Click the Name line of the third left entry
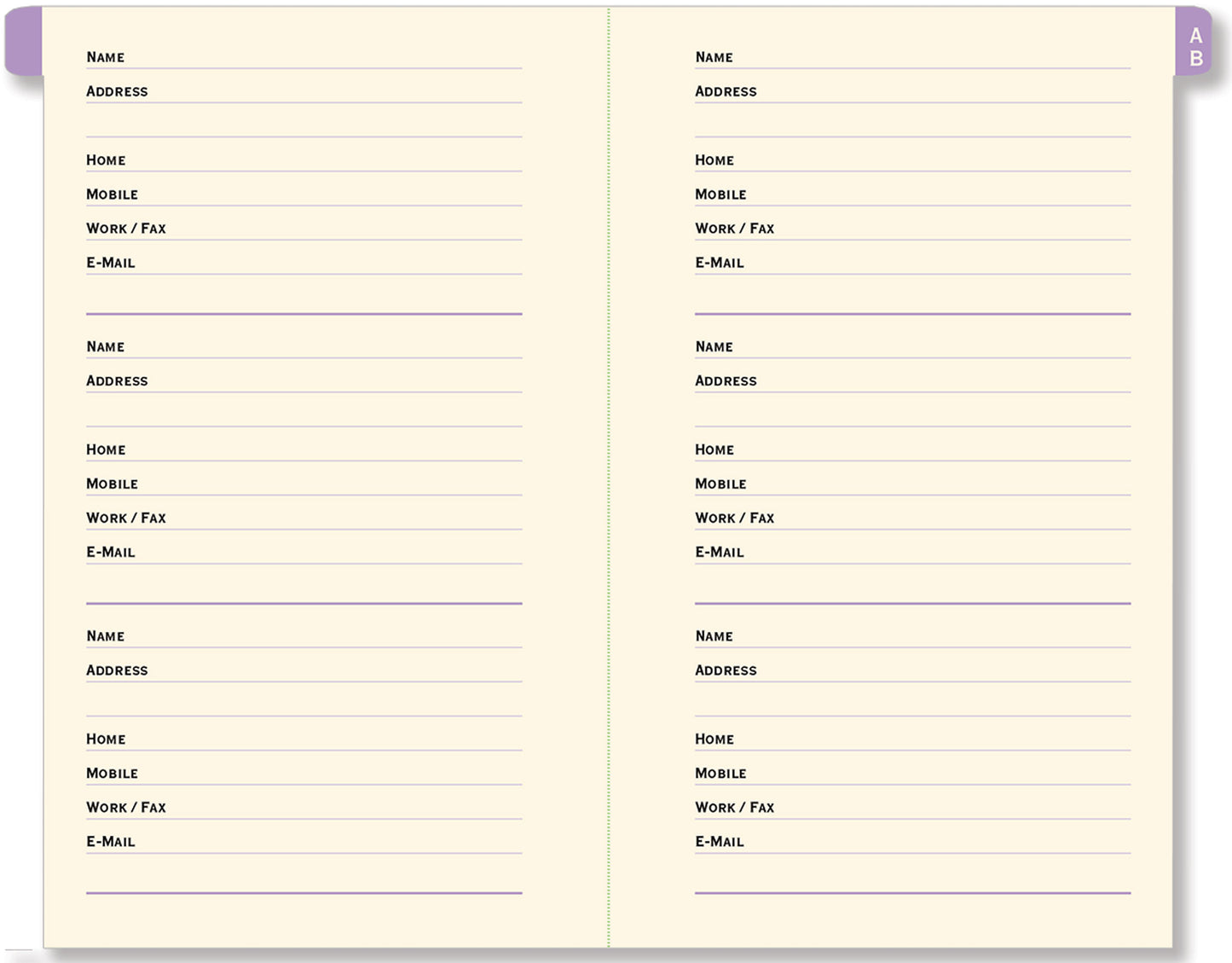The image size is (1232, 963). [x=304, y=641]
